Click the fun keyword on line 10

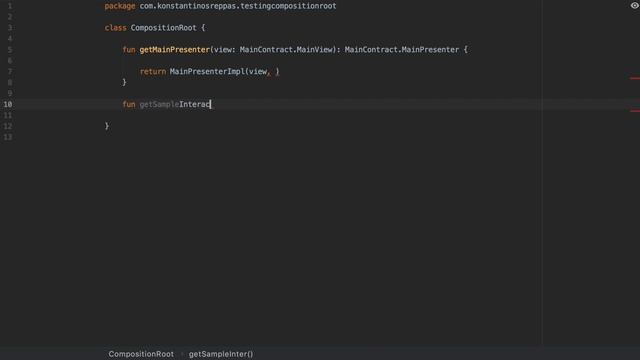pos(129,104)
